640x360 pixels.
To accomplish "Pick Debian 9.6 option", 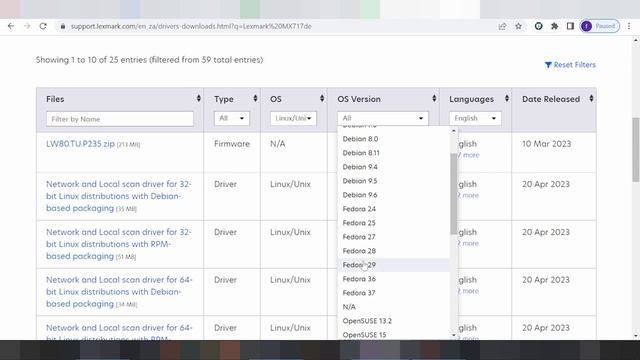I will click(393, 195).
